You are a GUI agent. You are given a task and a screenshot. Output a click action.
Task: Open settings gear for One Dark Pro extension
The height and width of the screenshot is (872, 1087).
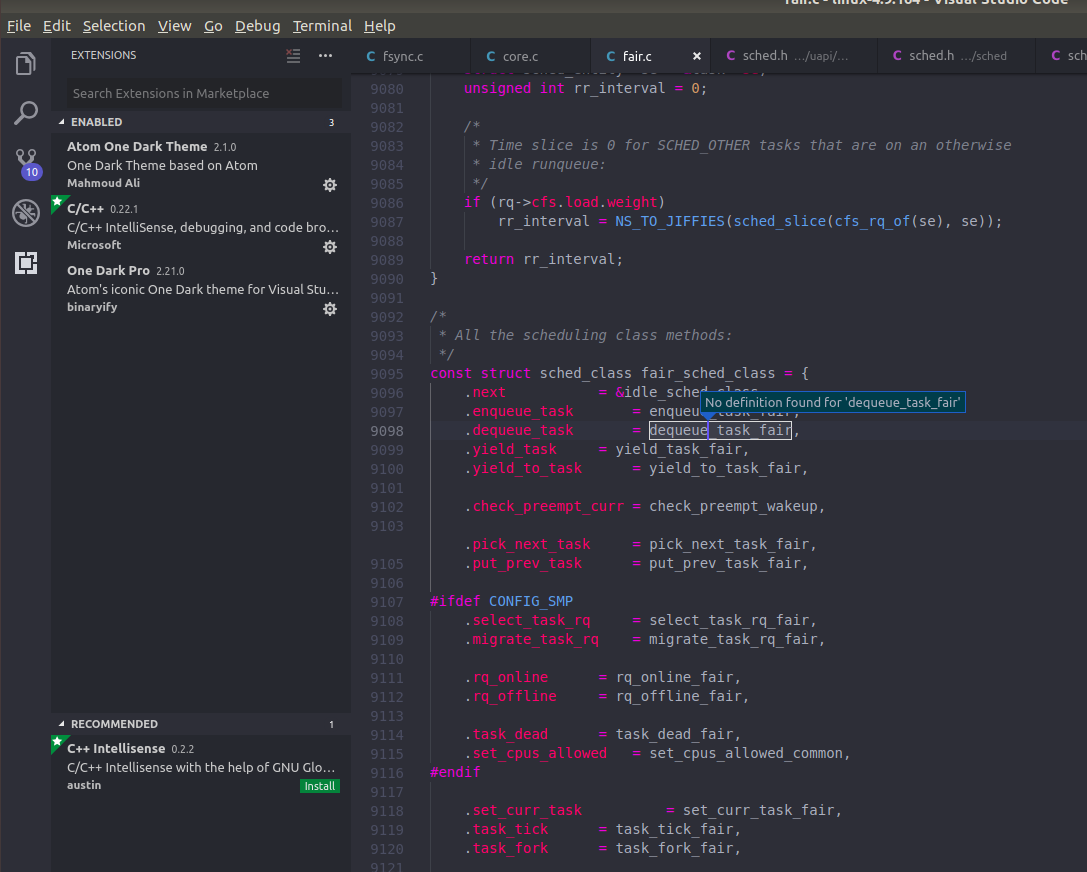click(x=330, y=309)
